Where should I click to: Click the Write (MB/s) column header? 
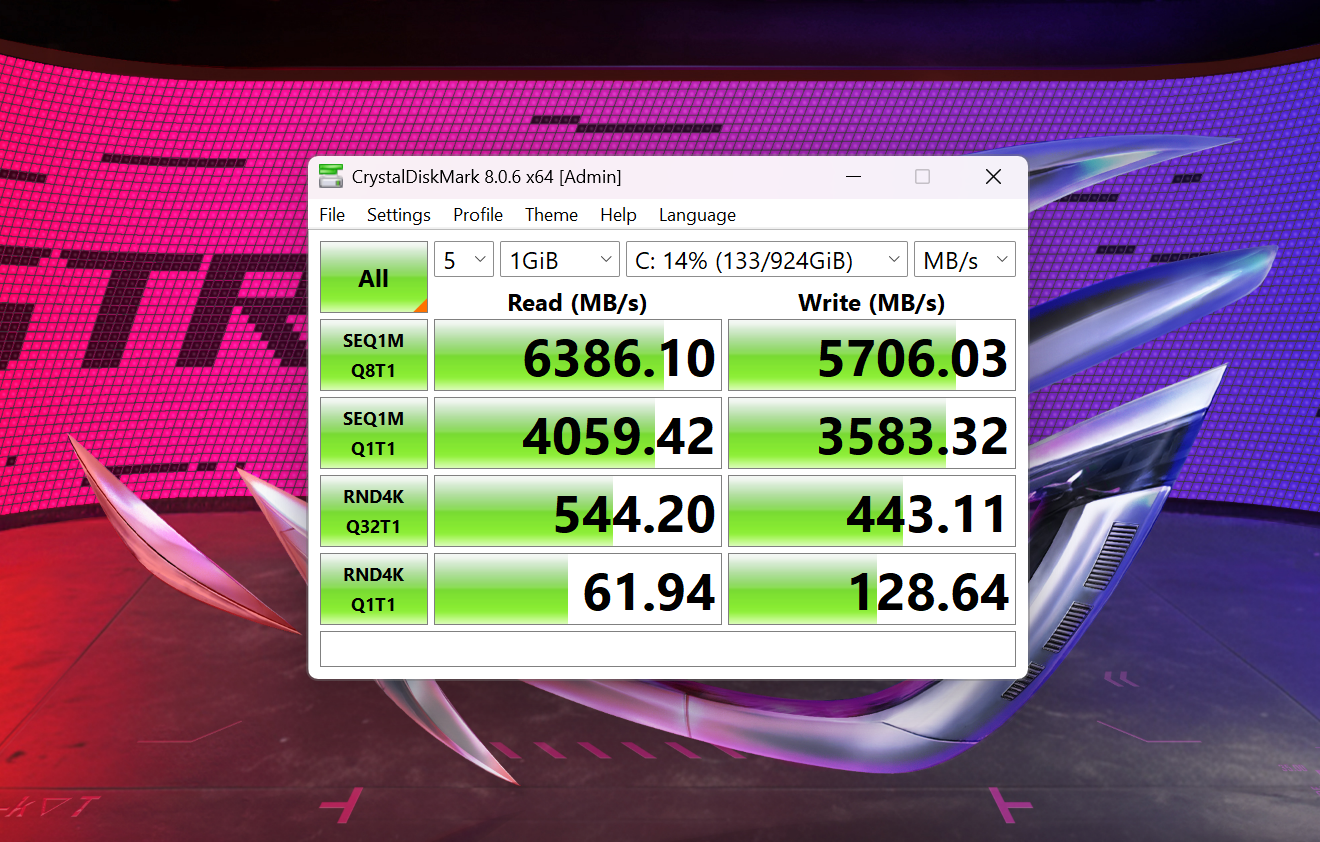(871, 302)
